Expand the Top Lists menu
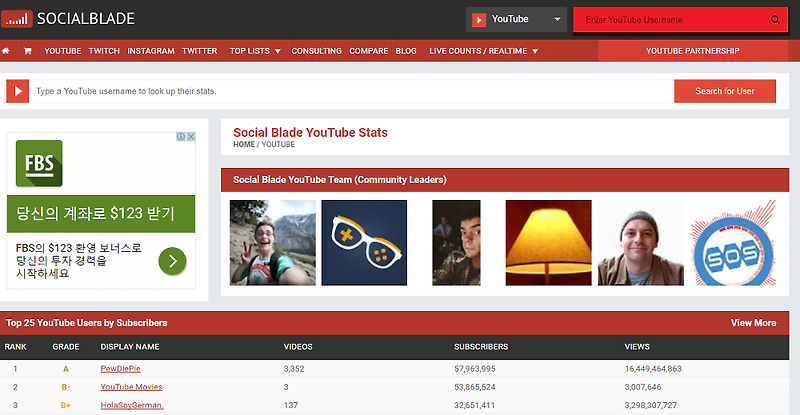This screenshot has width=800, height=415. (x=255, y=51)
